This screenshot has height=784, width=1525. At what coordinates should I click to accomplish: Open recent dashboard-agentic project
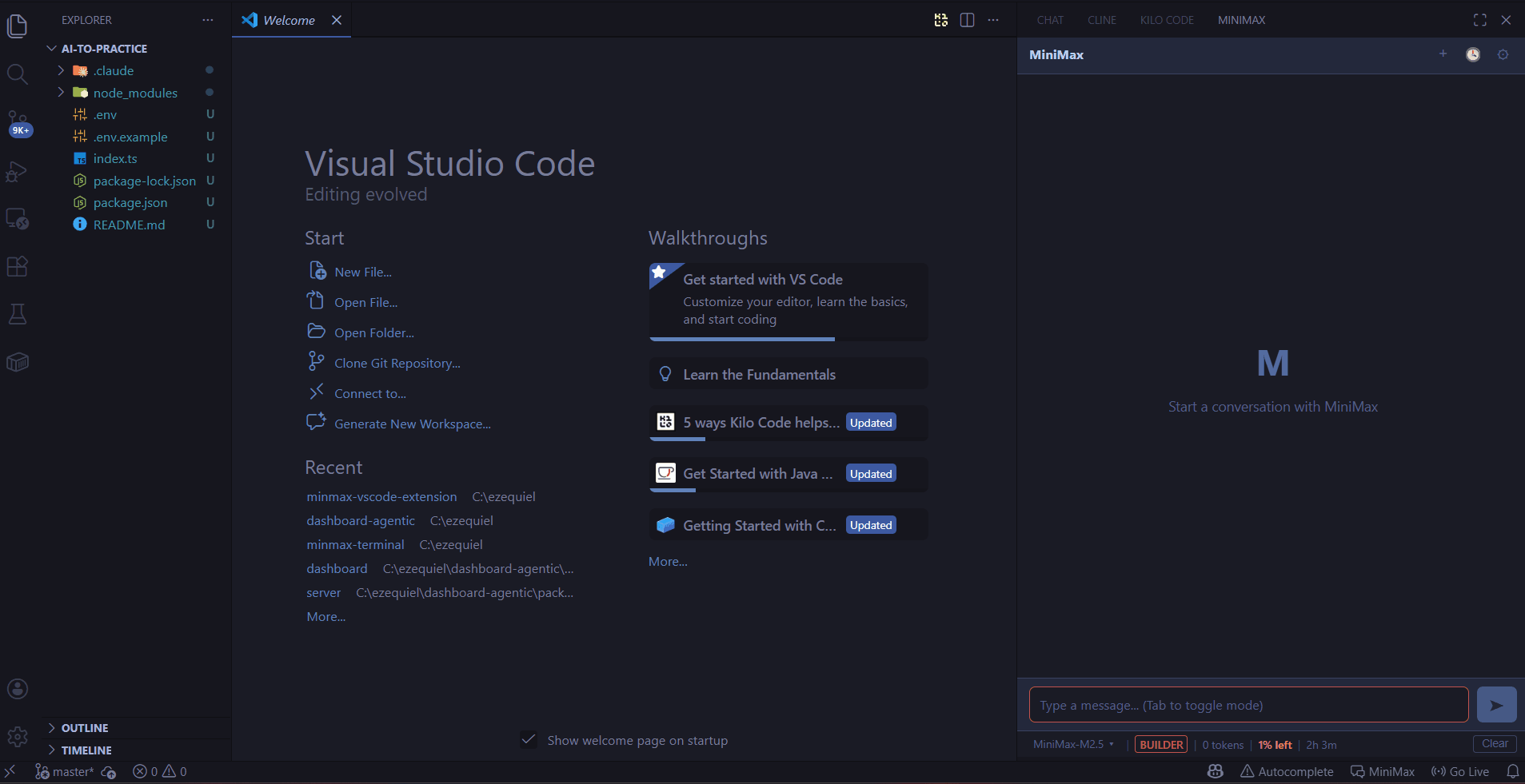361,520
